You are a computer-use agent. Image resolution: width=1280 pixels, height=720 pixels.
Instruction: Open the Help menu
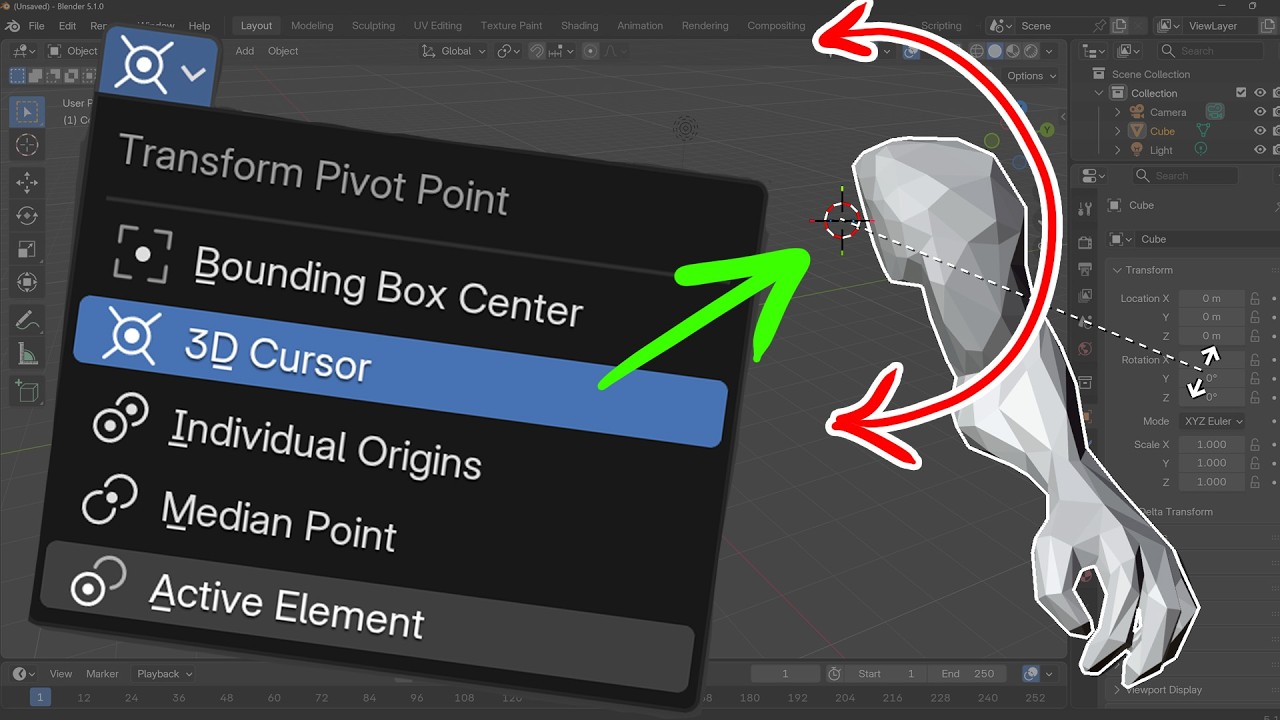click(x=199, y=25)
